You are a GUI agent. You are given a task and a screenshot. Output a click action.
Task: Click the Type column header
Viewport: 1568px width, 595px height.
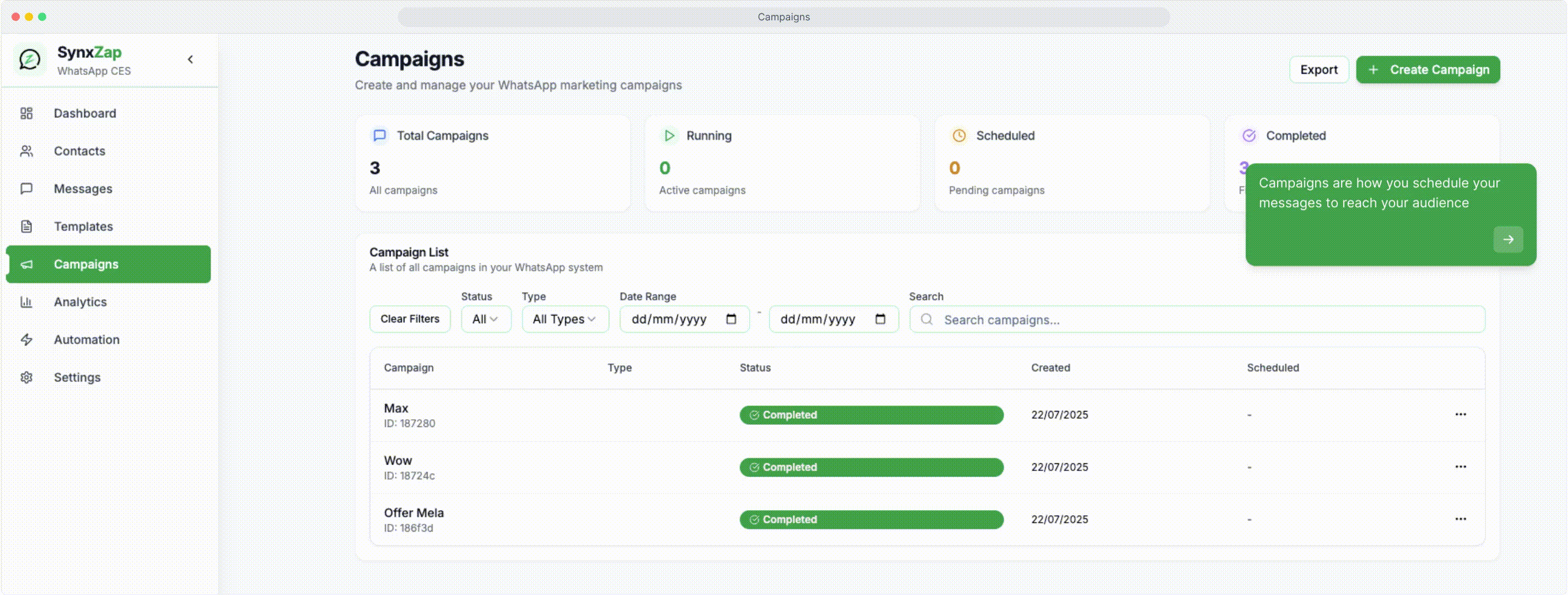(619, 367)
